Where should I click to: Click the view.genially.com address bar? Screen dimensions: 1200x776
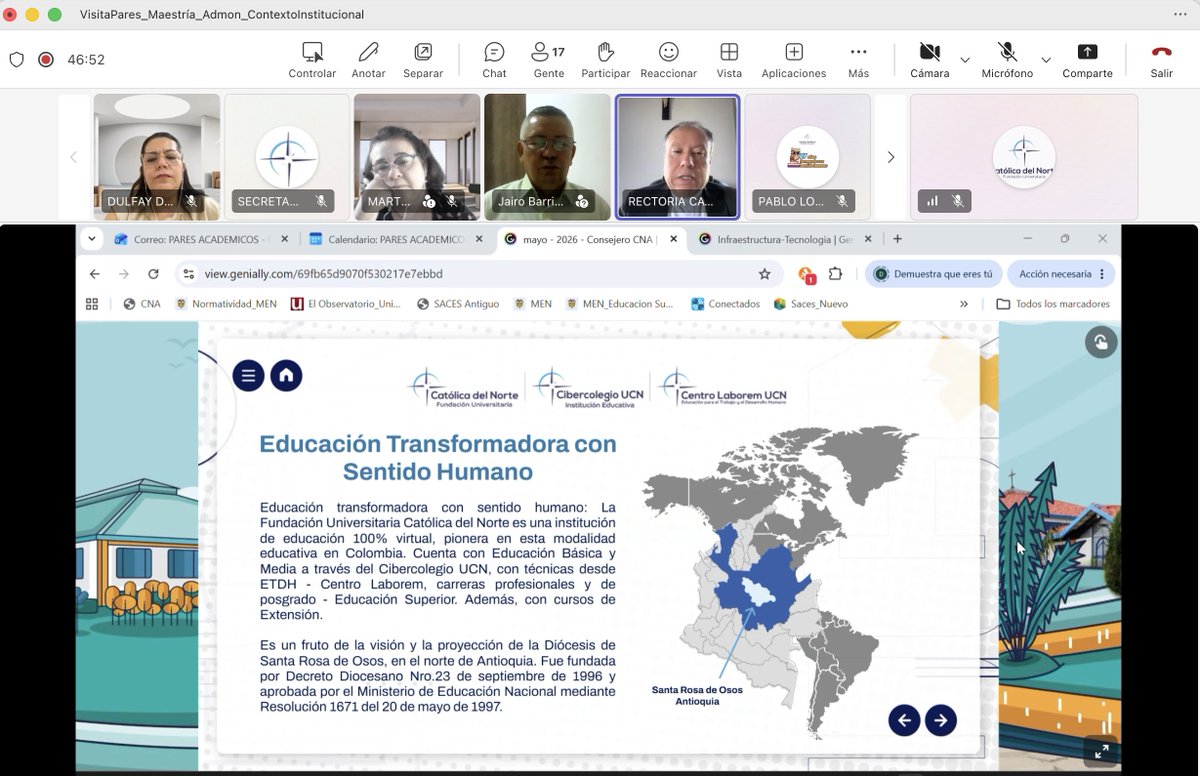[x=479, y=274]
